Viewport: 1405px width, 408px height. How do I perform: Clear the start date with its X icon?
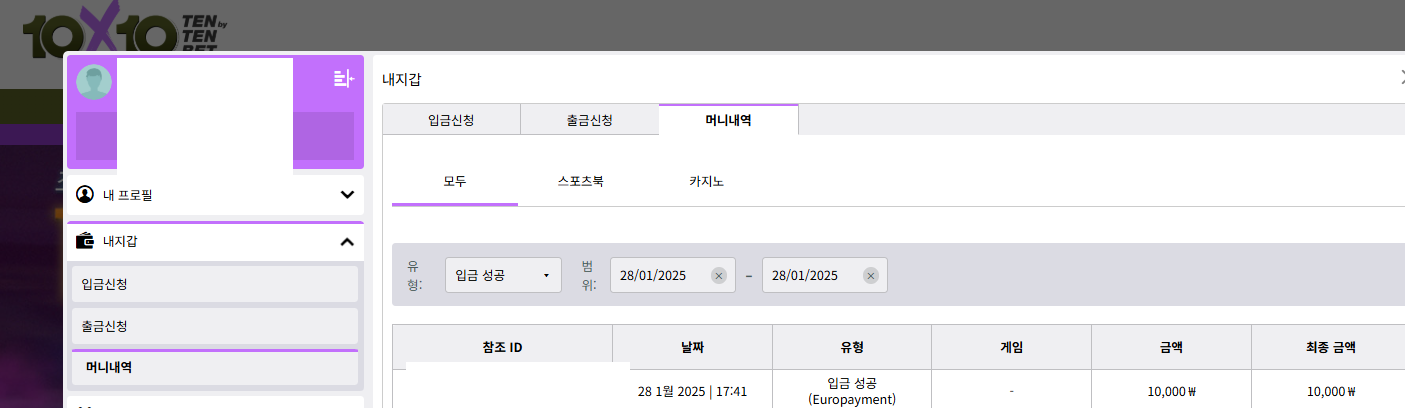coord(718,276)
